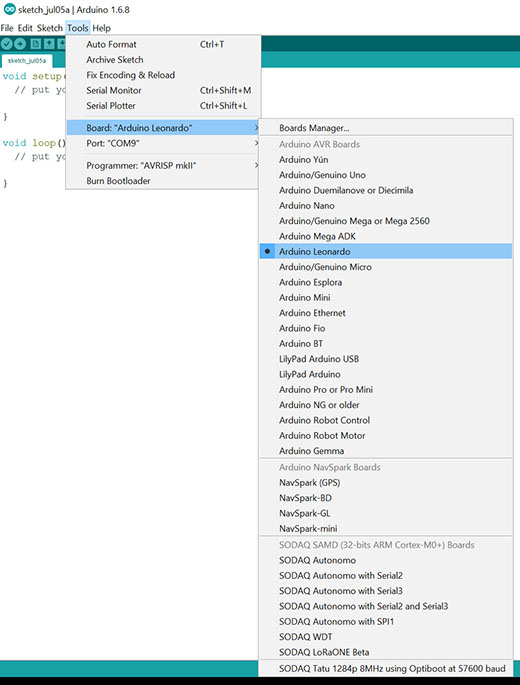Choose the plain LilyPad Arduino board
The height and width of the screenshot is (685, 520).
coord(386,374)
